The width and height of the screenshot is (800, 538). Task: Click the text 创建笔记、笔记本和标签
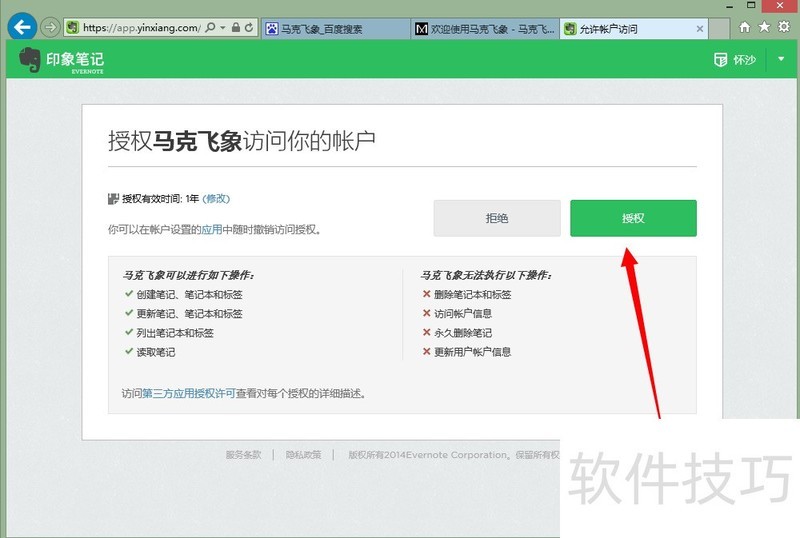189,295
